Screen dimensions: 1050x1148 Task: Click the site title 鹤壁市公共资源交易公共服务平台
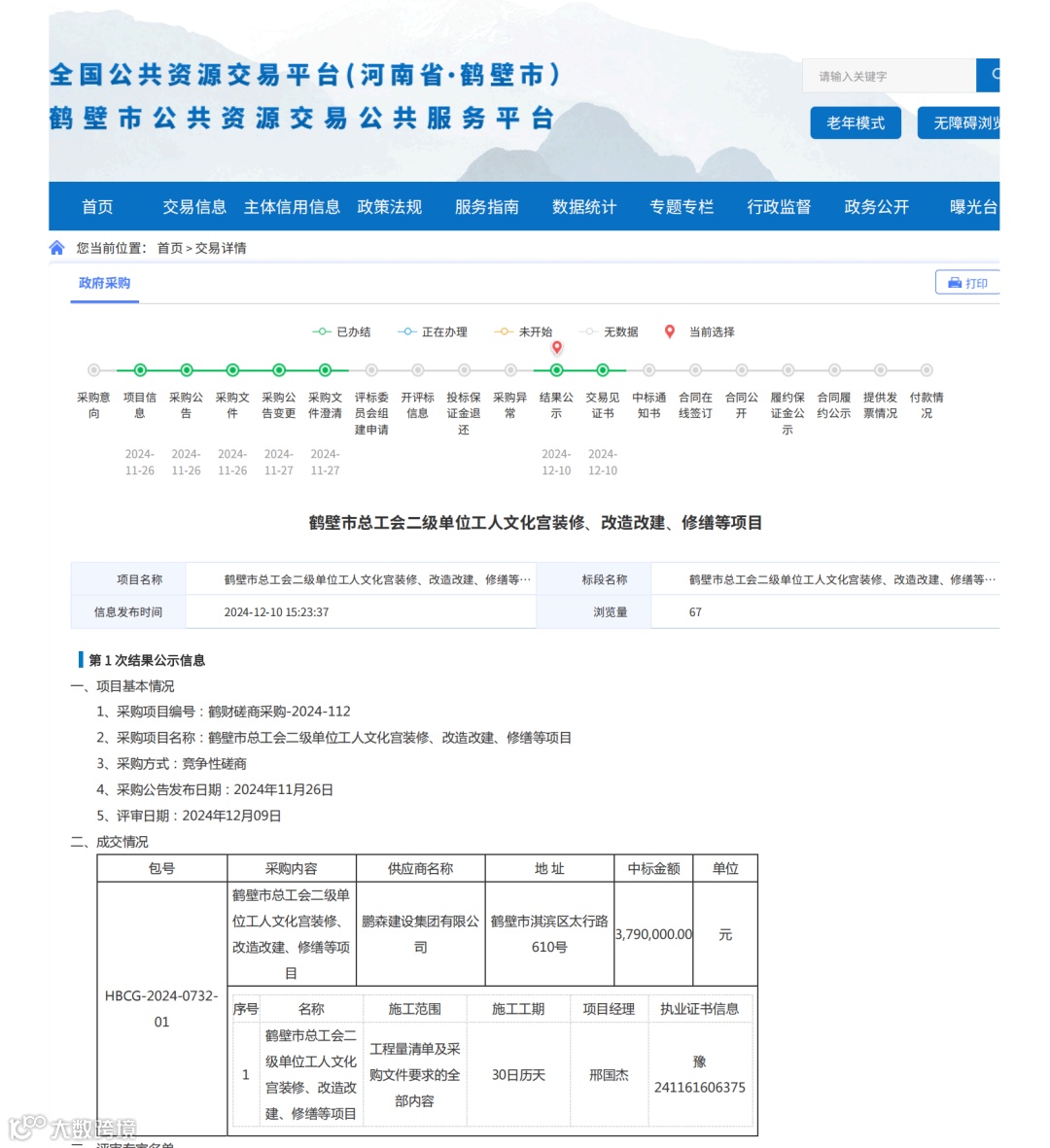click(x=301, y=118)
